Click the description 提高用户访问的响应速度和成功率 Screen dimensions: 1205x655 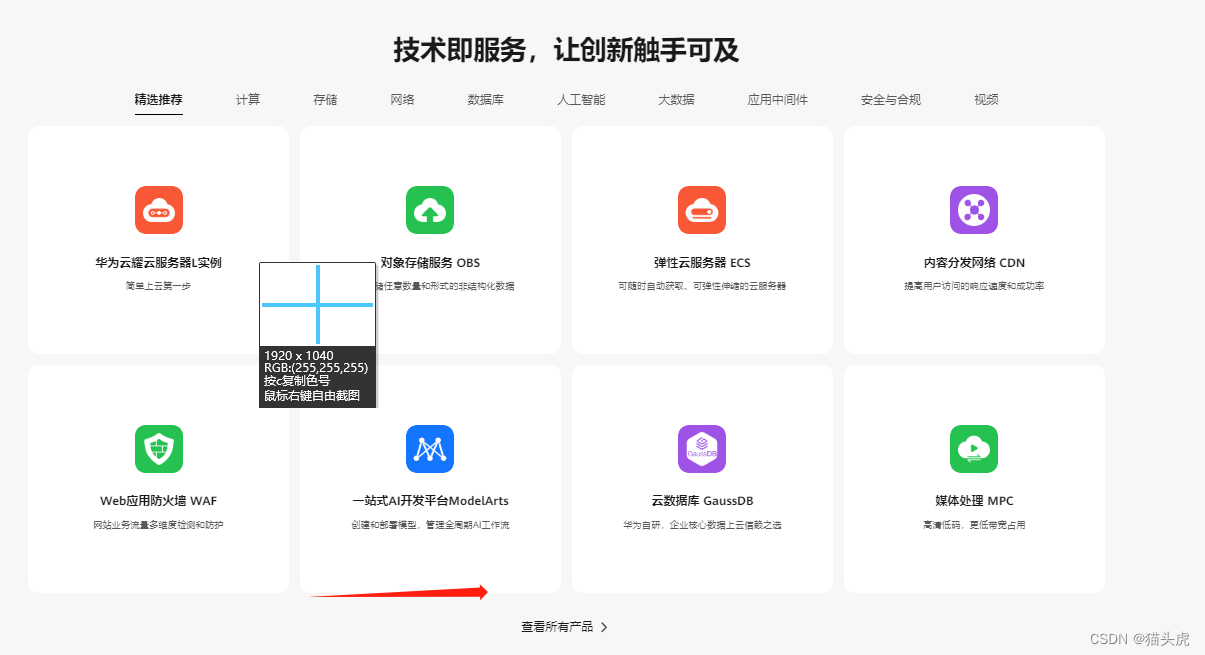pyautogui.click(x=974, y=286)
